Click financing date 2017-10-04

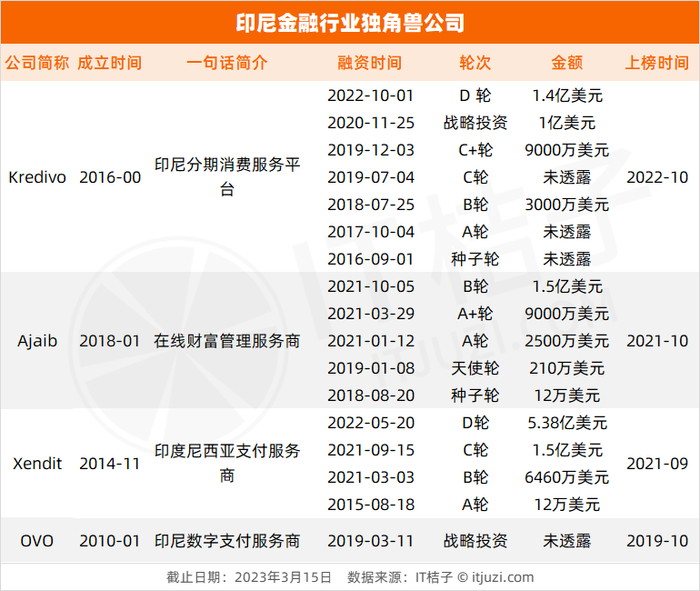[x=371, y=232]
